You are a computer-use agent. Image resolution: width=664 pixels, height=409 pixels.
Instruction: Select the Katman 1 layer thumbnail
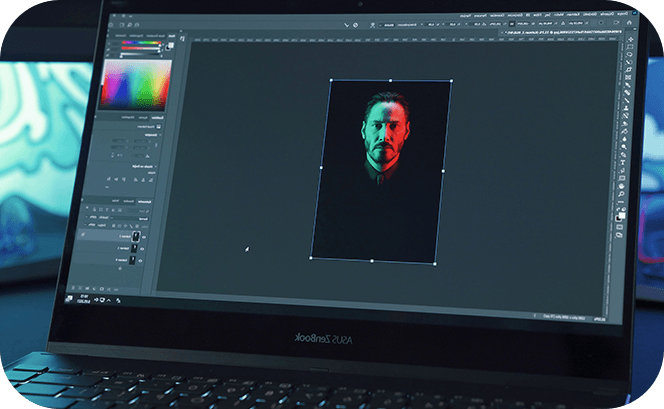pyautogui.click(x=134, y=248)
